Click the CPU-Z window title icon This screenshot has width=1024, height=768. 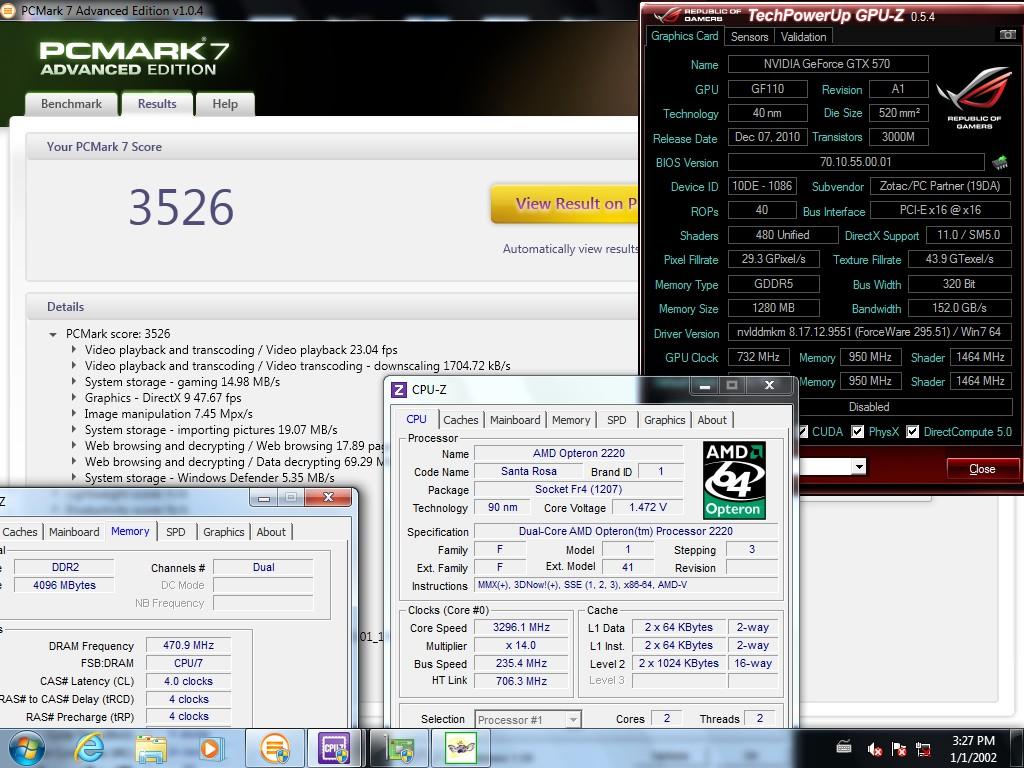click(x=398, y=390)
